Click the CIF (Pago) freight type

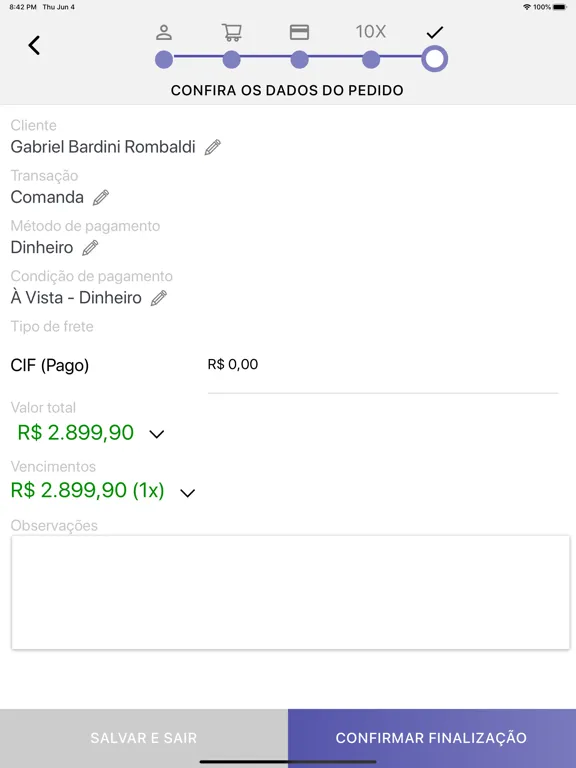click(50, 365)
